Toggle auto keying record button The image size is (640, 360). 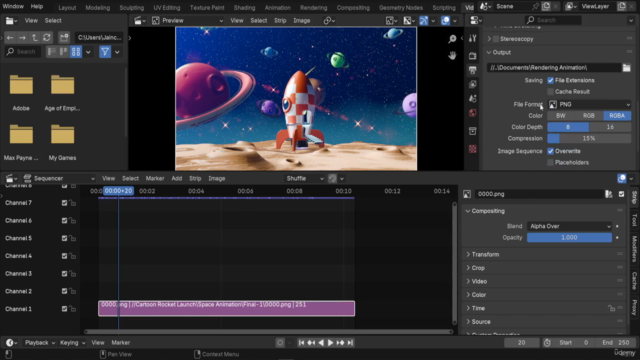[280, 343]
